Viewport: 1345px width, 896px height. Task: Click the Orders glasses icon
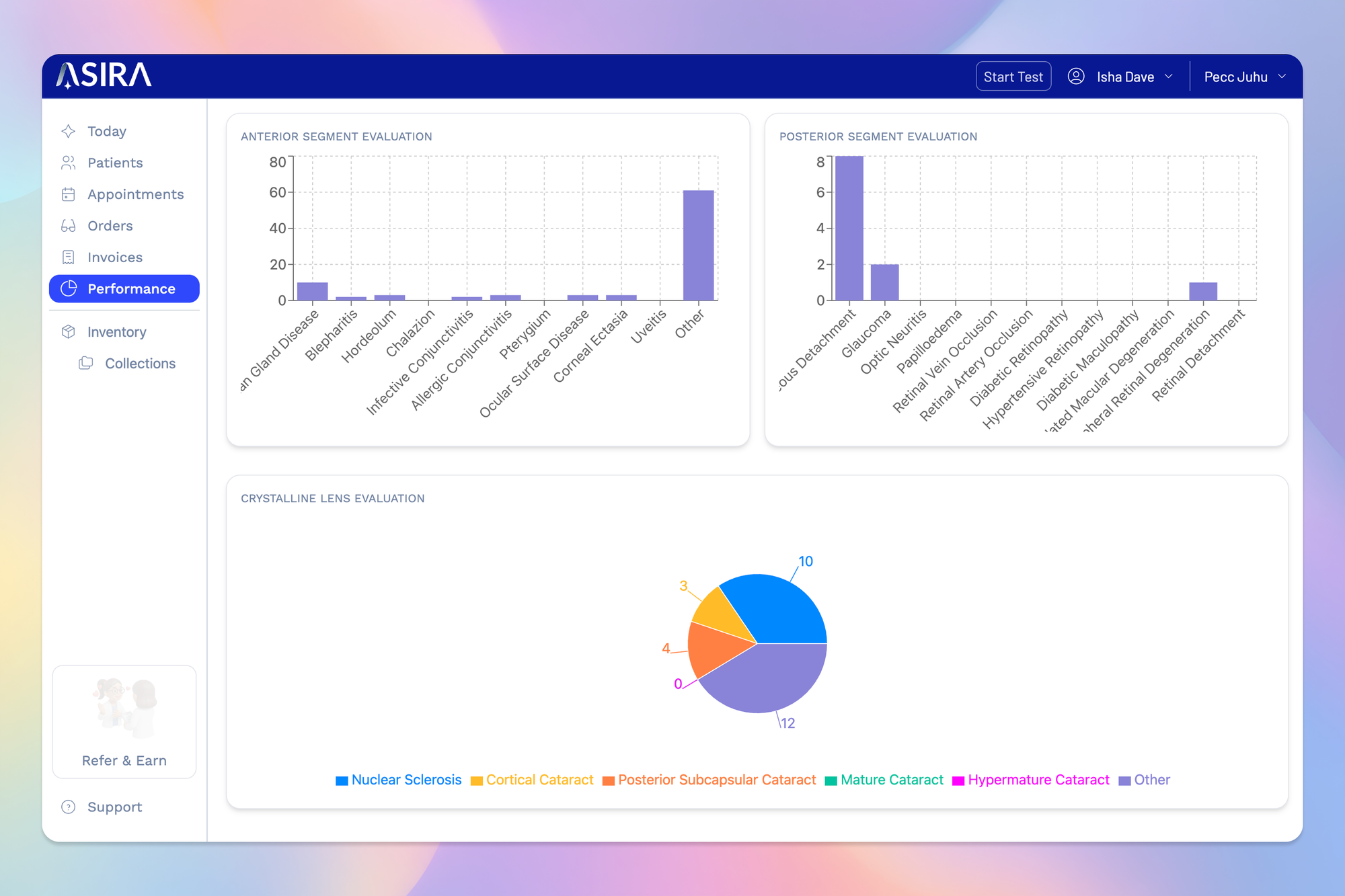[68, 226]
